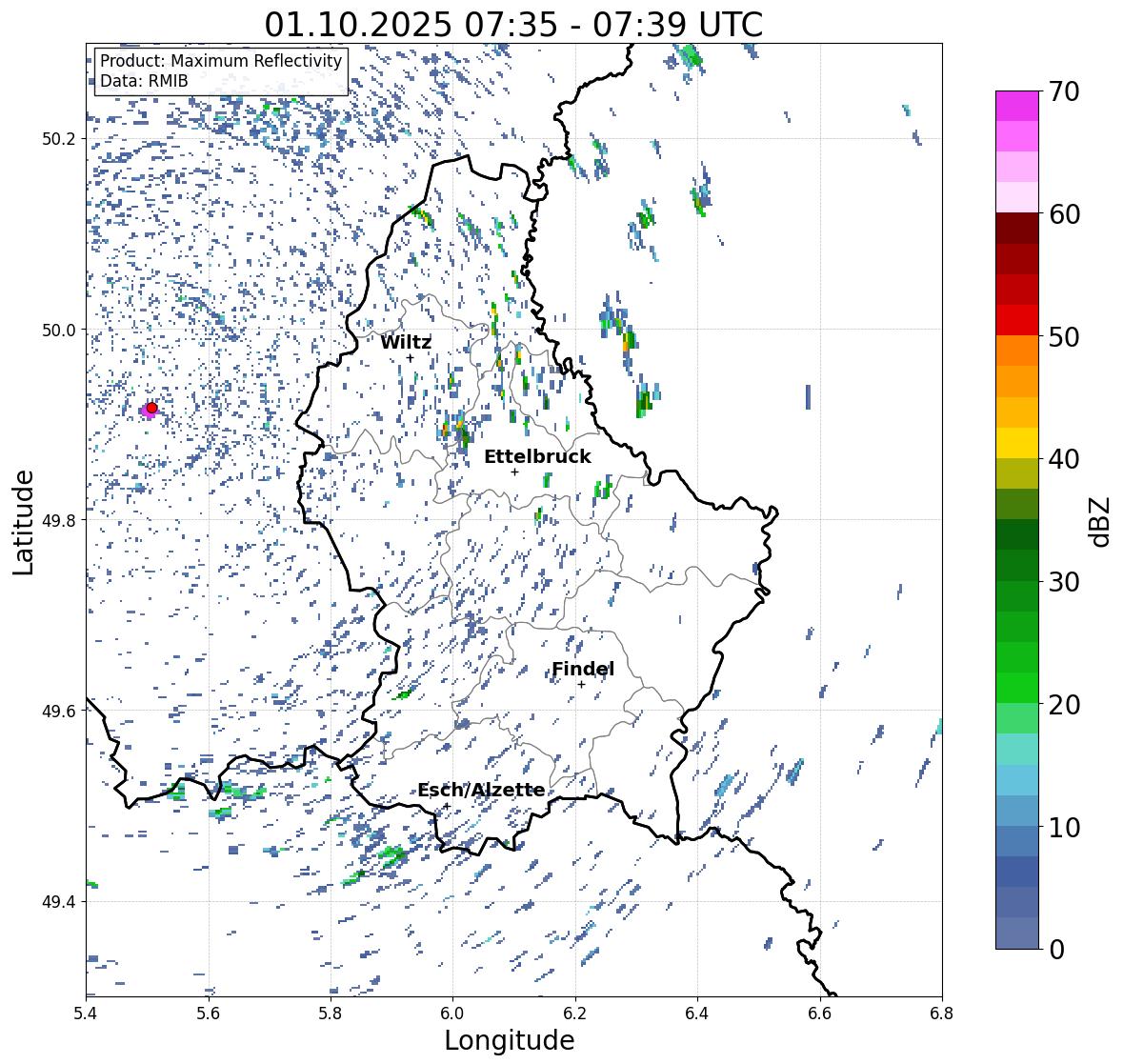Click the Data: RMIB text
This screenshot has width=1123, height=1064.
[144, 81]
